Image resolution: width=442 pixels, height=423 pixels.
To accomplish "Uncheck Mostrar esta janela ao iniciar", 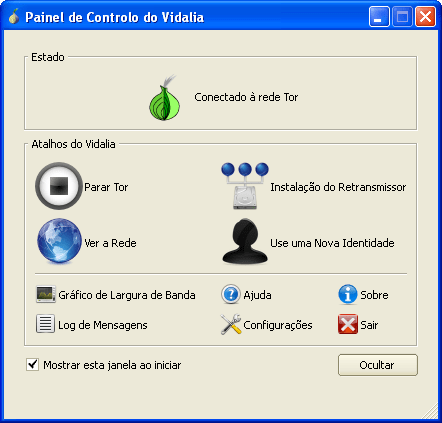I will pyautogui.click(x=32, y=365).
